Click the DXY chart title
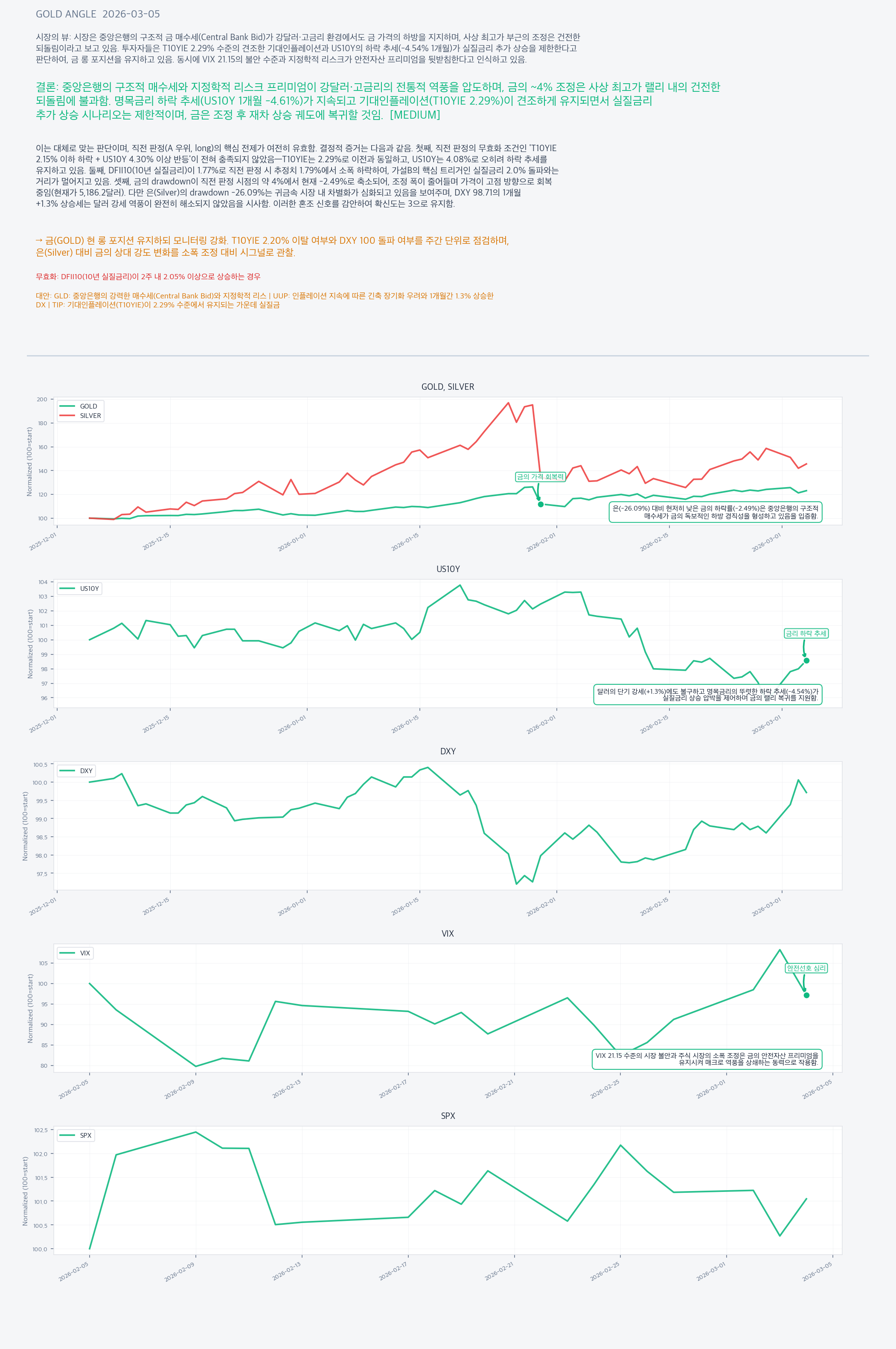The width and height of the screenshot is (896, 1349). (448, 752)
